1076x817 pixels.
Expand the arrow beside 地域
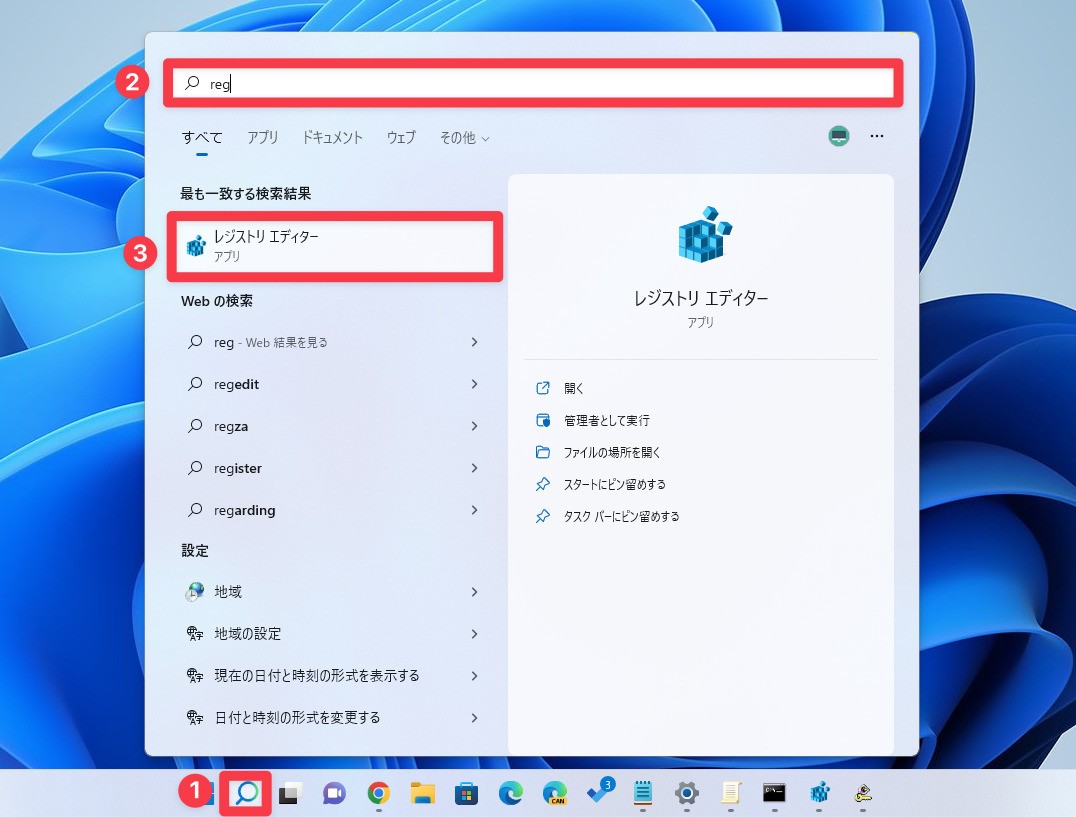pyautogui.click(x=474, y=591)
